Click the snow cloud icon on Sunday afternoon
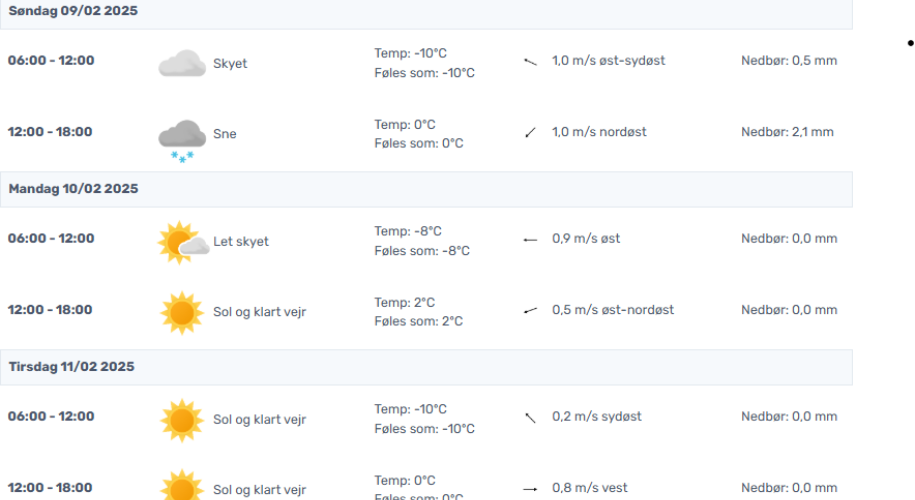 tap(182, 141)
